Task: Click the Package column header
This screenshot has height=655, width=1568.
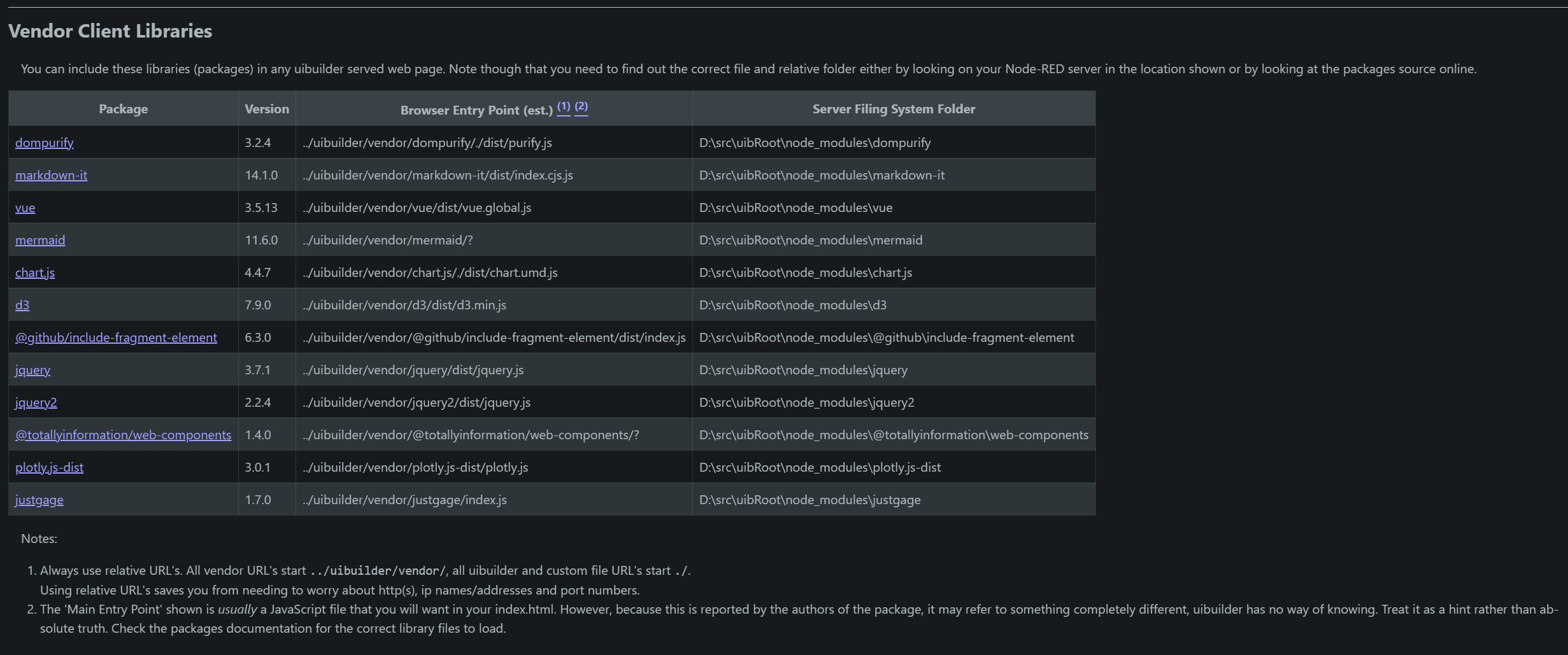Action: [x=123, y=109]
